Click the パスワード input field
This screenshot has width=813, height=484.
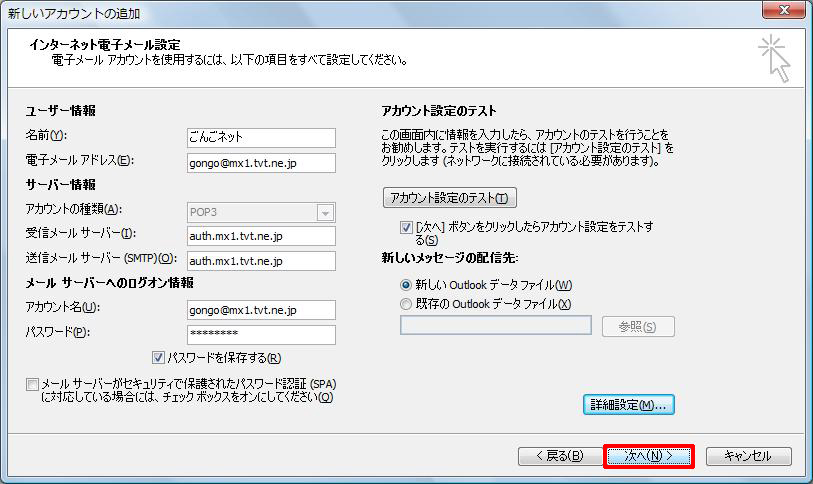pos(261,335)
